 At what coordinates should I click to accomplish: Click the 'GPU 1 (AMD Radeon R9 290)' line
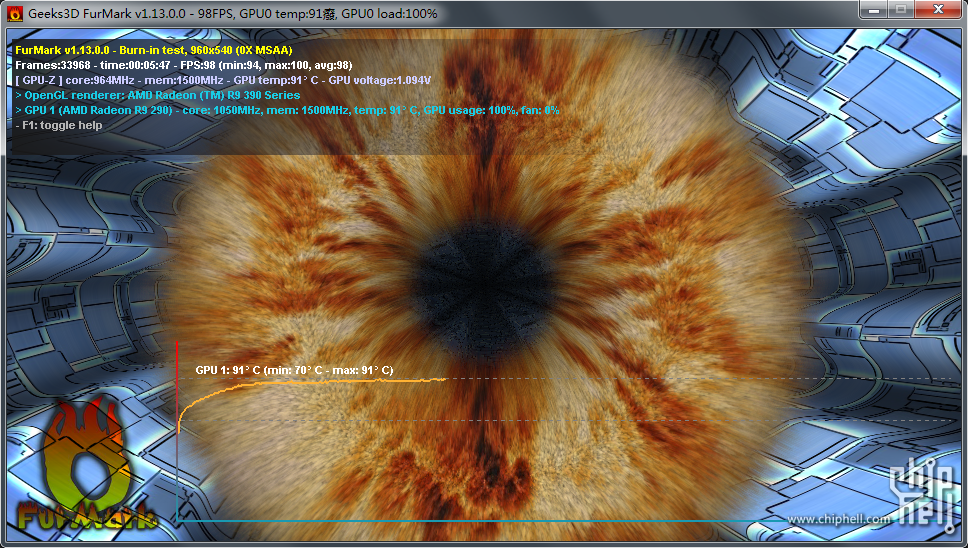click(x=287, y=110)
